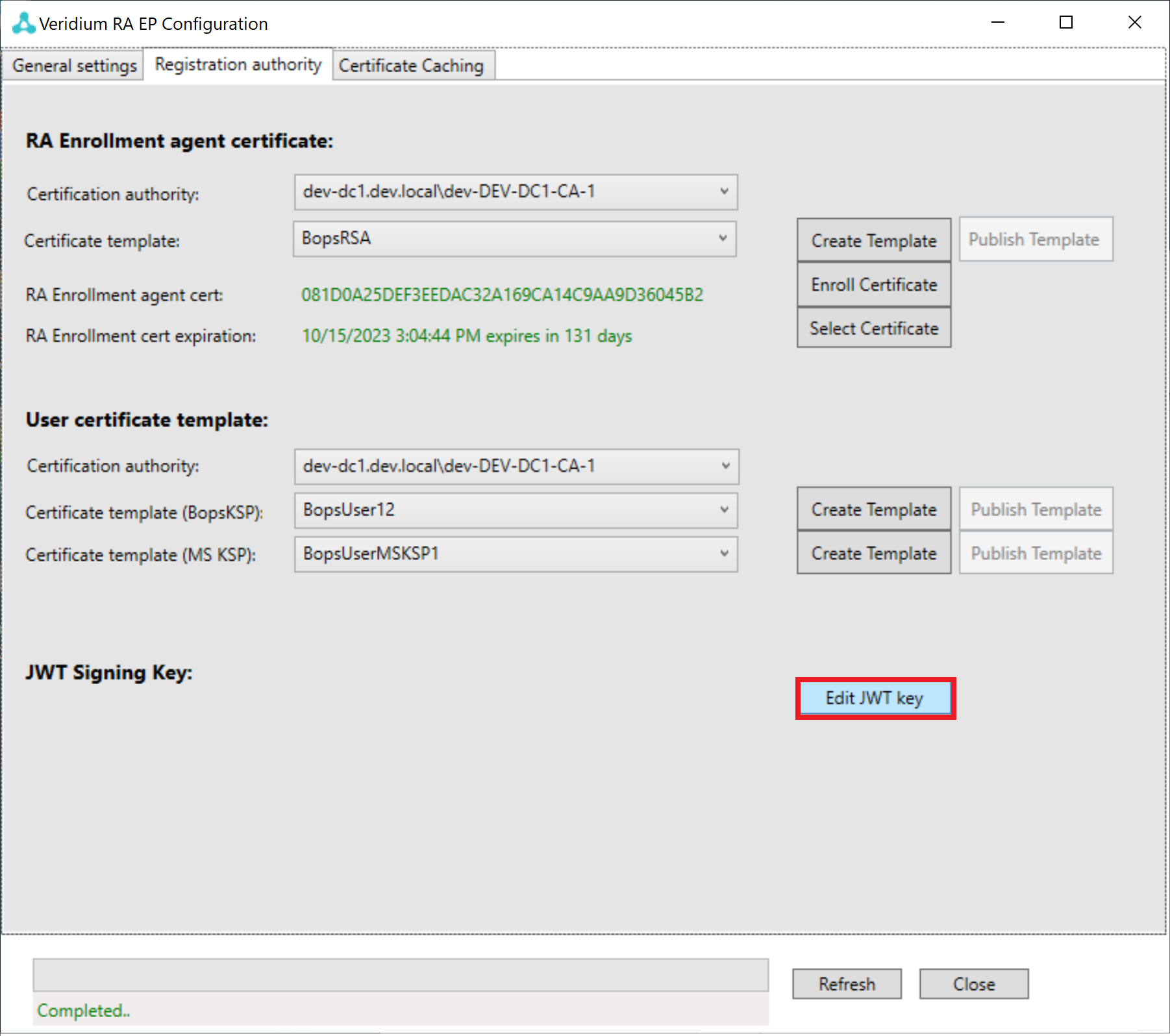Image resolution: width=1170 pixels, height=1036 pixels.
Task: Click the progress bar above Completed status
Action: 401,975
